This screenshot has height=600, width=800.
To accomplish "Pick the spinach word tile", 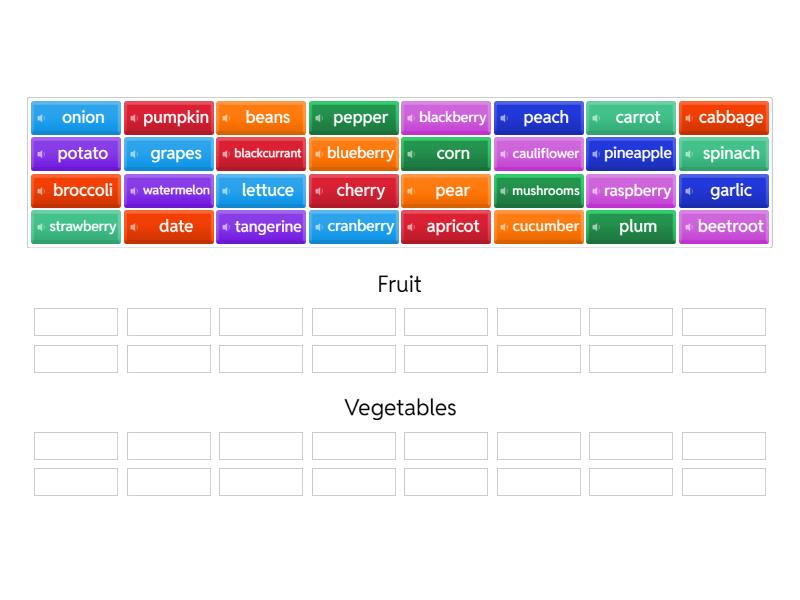I will tap(723, 154).
